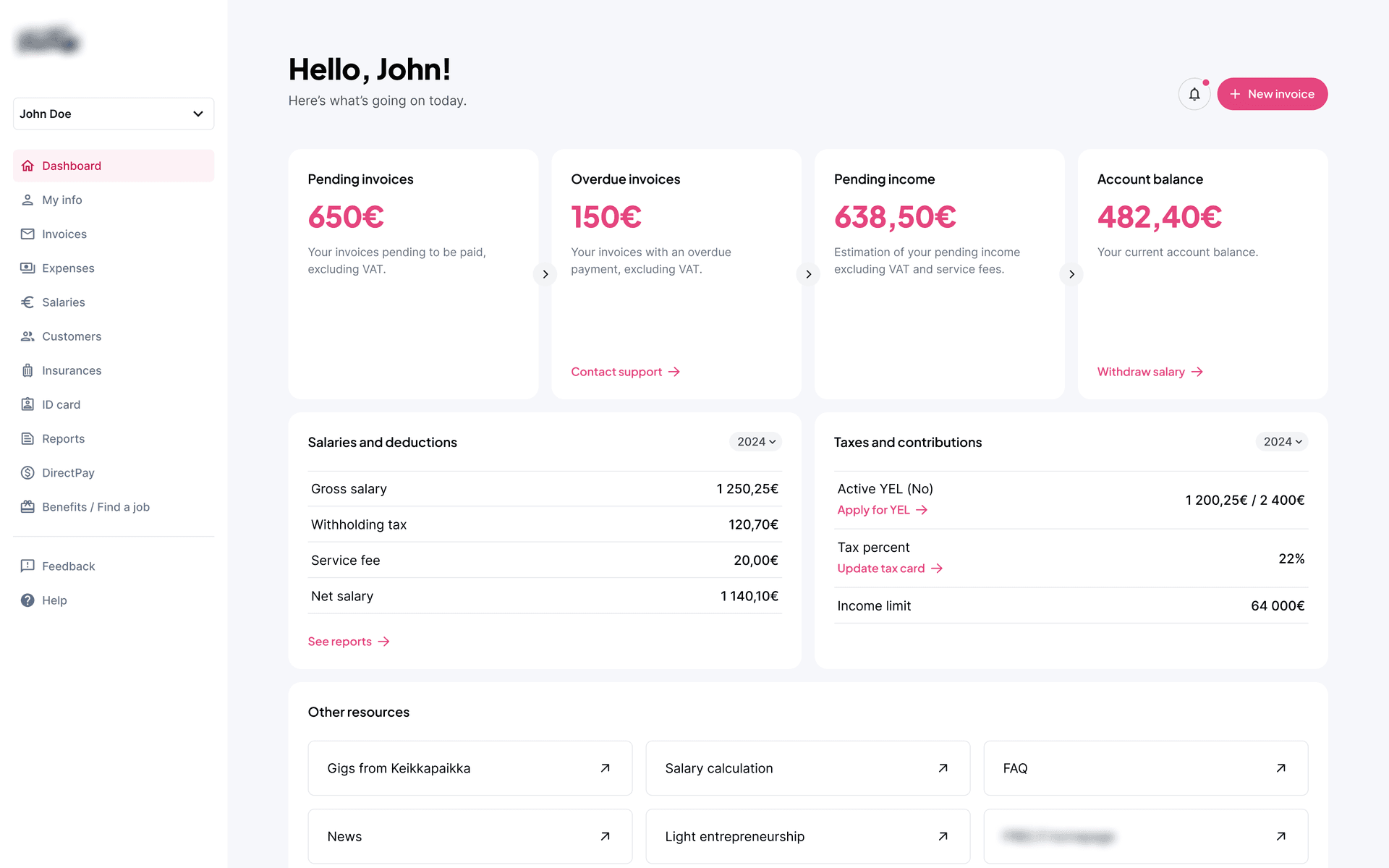This screenshot has width=1389, height=868.
Task: Open the 2024 year dropdown for Salaries and deductions
Action: pos(755,441)
